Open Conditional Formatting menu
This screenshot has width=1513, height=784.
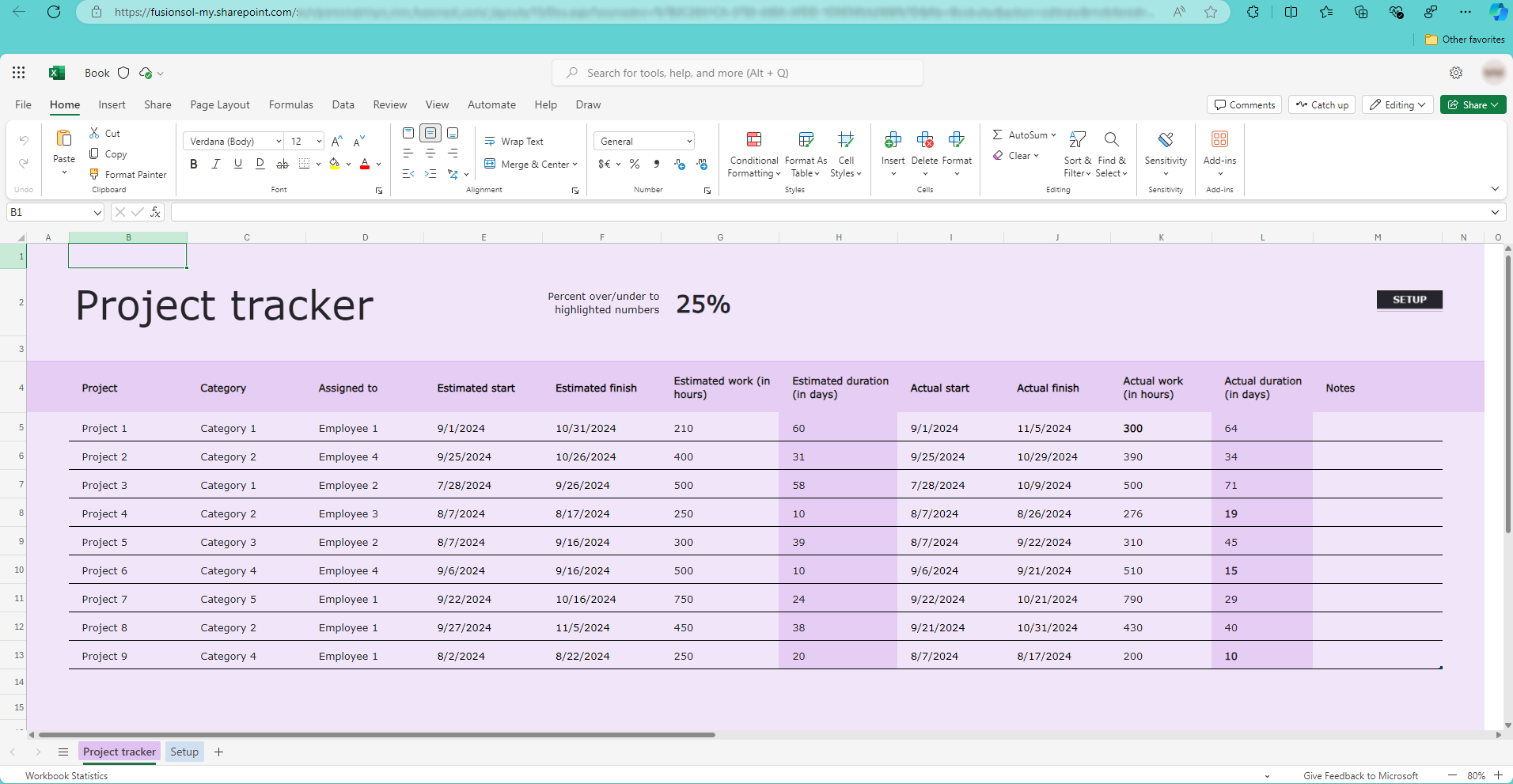coord(754,155)
